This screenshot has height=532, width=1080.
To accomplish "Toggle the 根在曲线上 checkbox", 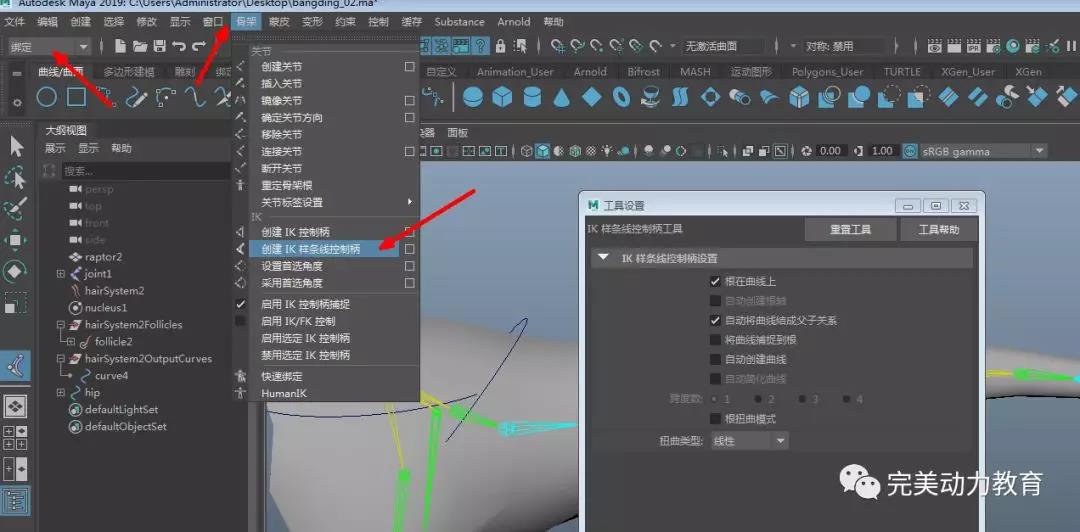I will click(x=715, y=282).
